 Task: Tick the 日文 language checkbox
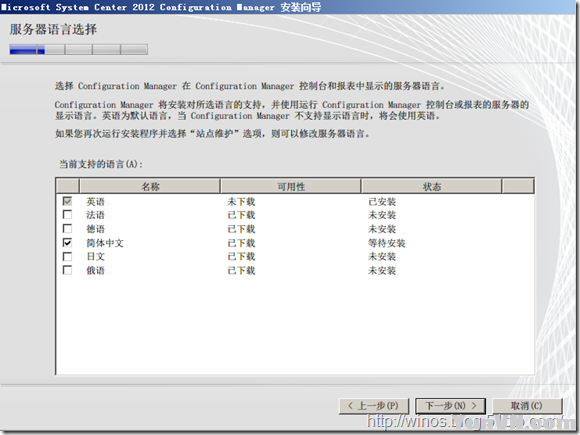67,256
